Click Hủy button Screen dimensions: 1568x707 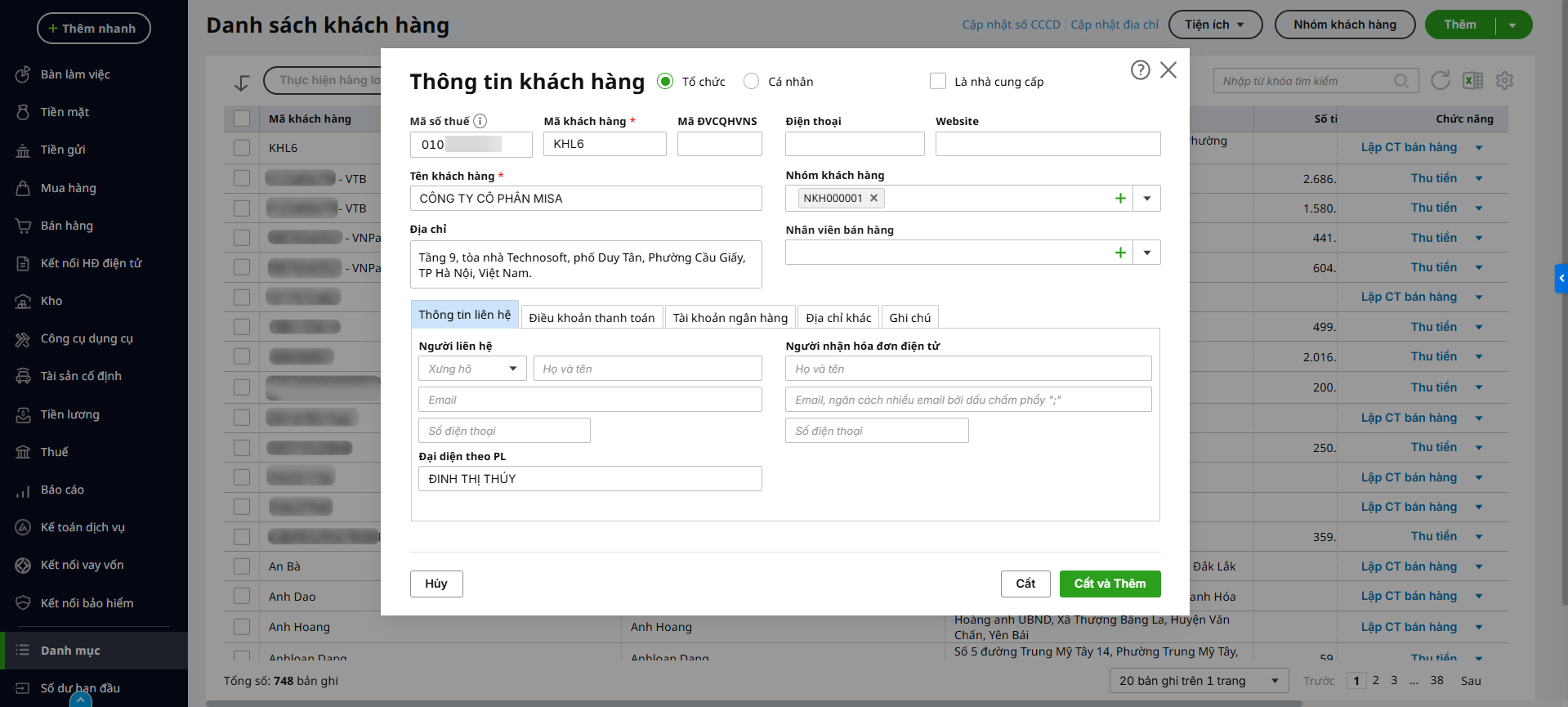[436, 584]
